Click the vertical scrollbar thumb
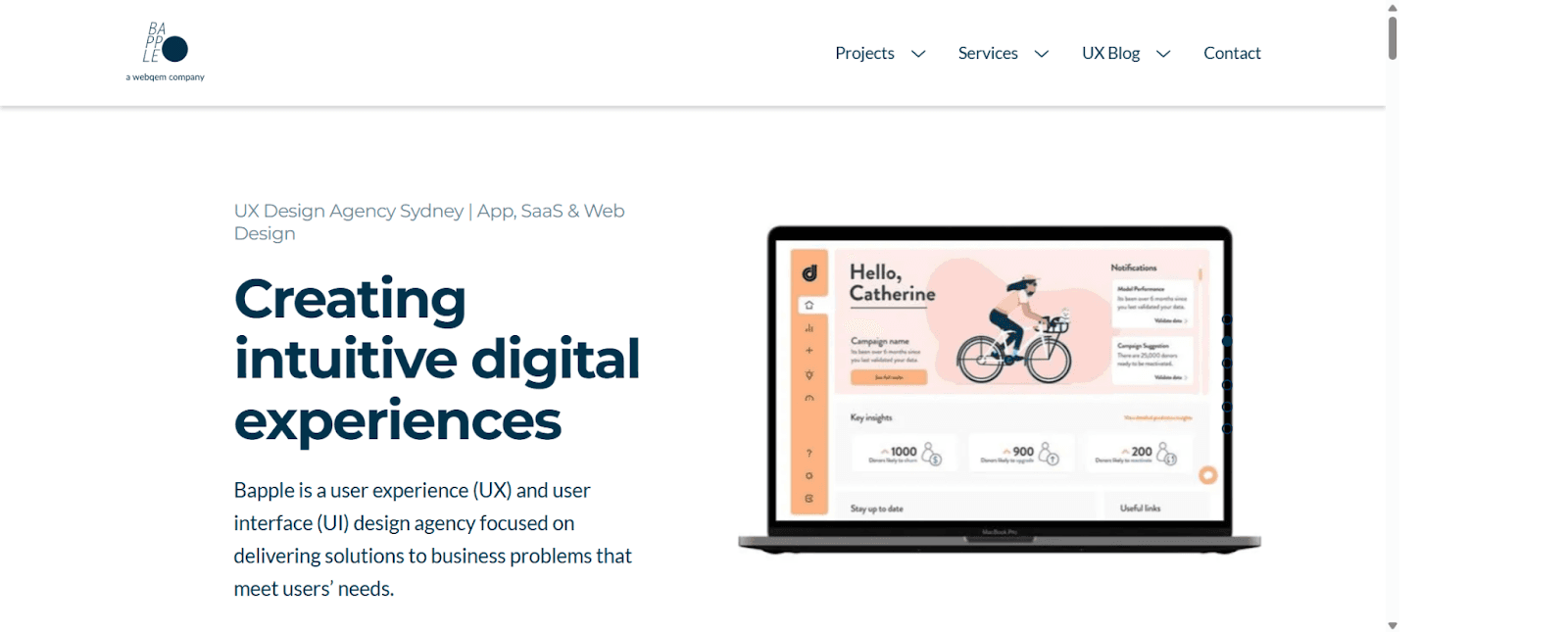 tap(1393, 37)
